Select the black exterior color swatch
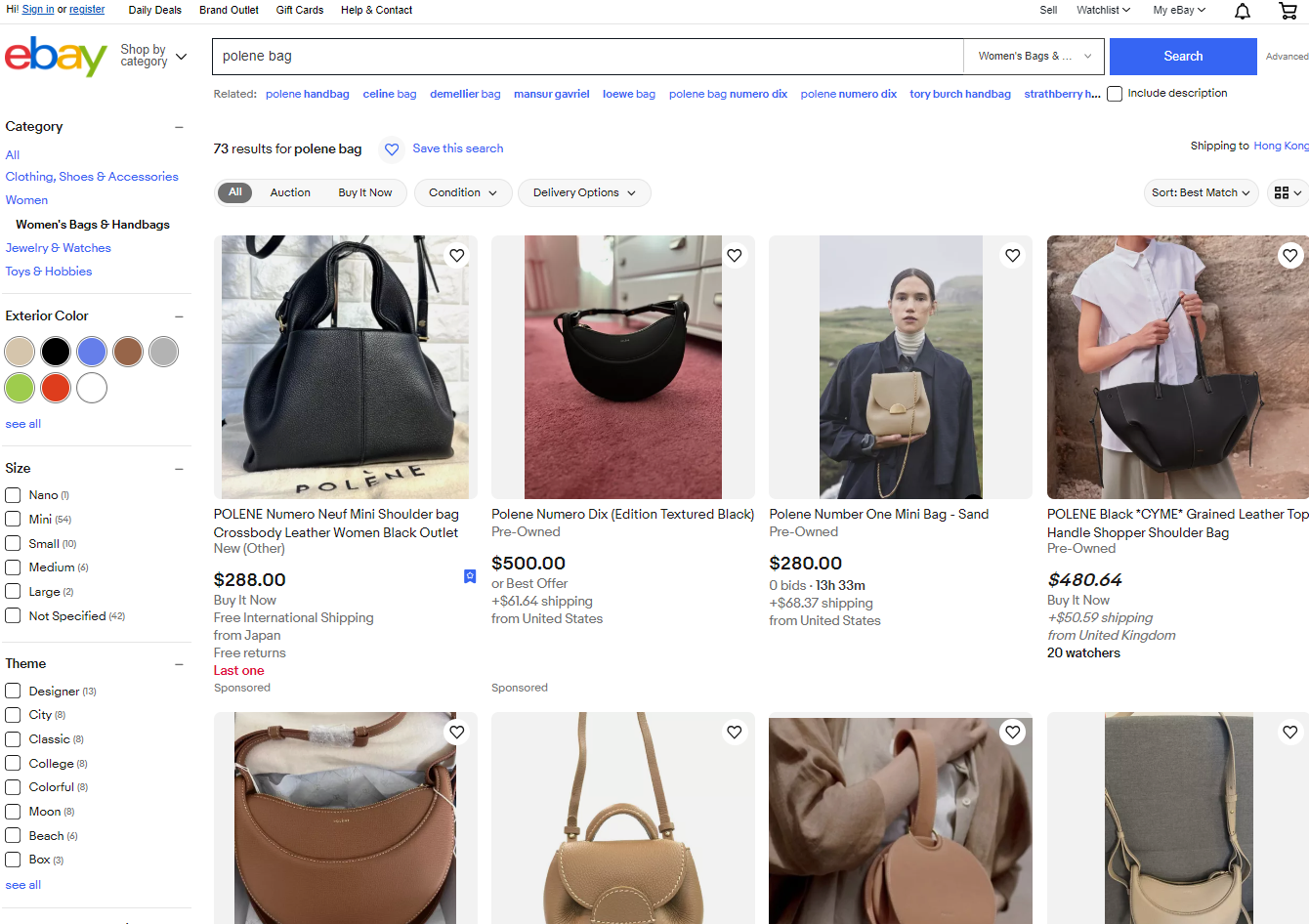The image size is (1309, 924). tap(56, 352)
